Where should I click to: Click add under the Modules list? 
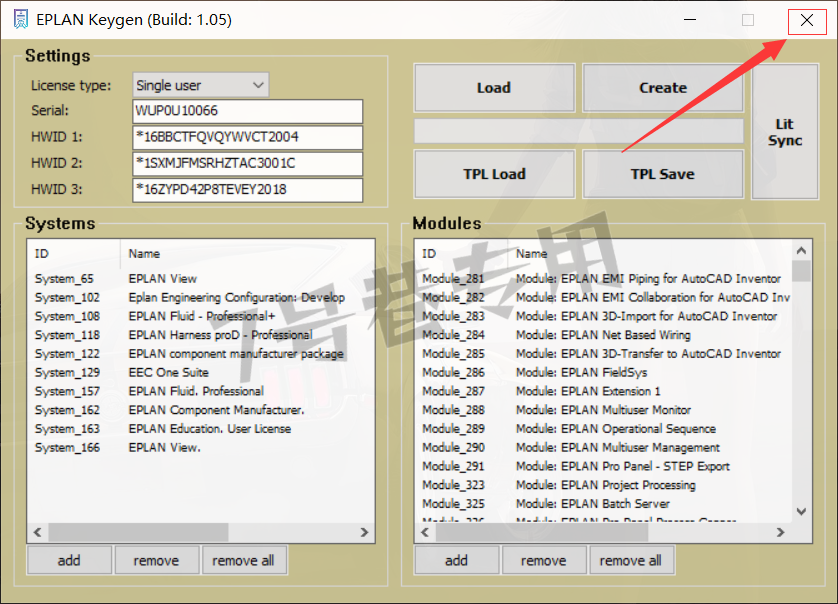click(457, 560)
